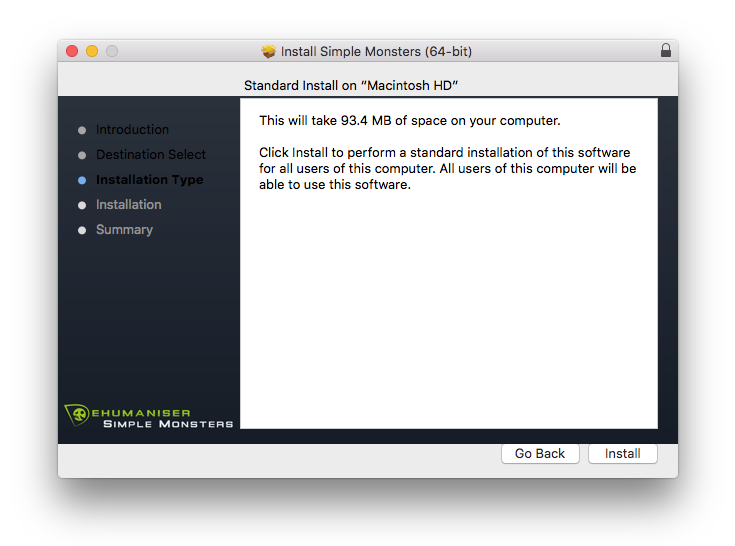Click the Dehumaniser skull logo icon
Image resolution: width=735 pixels, height=546 pixels.
[77, 414]
